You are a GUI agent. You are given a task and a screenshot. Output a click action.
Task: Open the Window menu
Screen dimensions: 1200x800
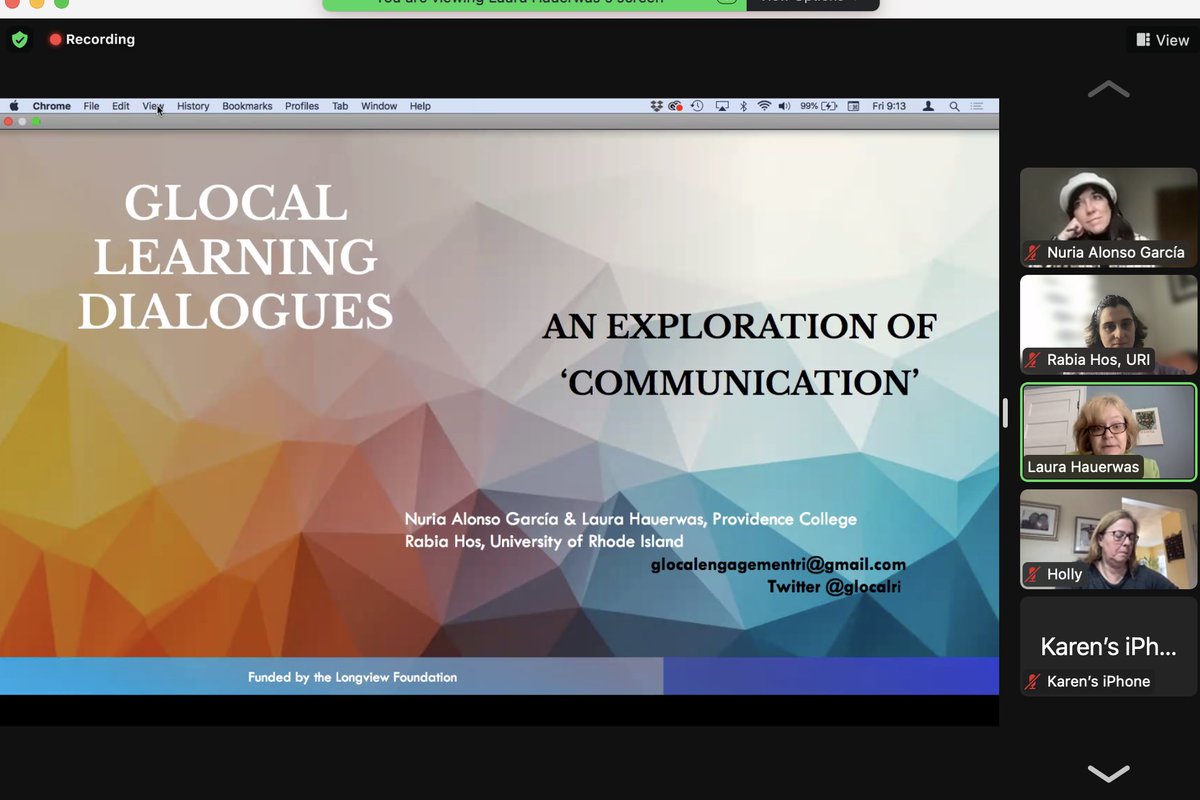click(379, 106)
